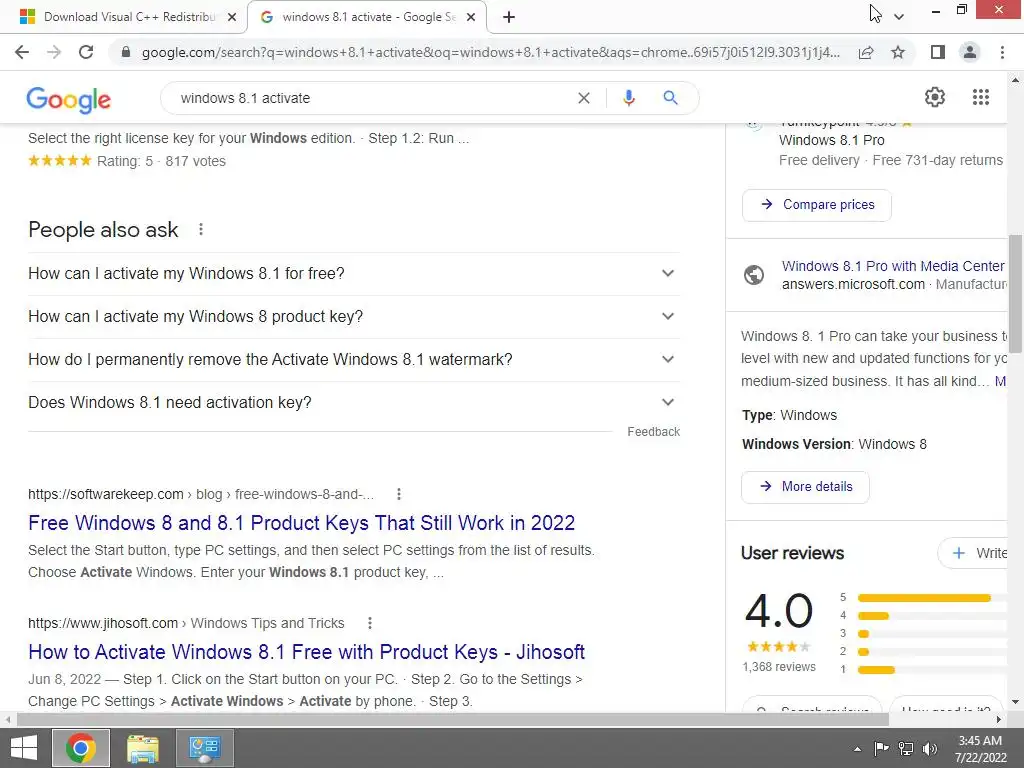Open the Google apps grid
Image resolution: width=1024 pixels, height=768 pixels.
(980, 97)
